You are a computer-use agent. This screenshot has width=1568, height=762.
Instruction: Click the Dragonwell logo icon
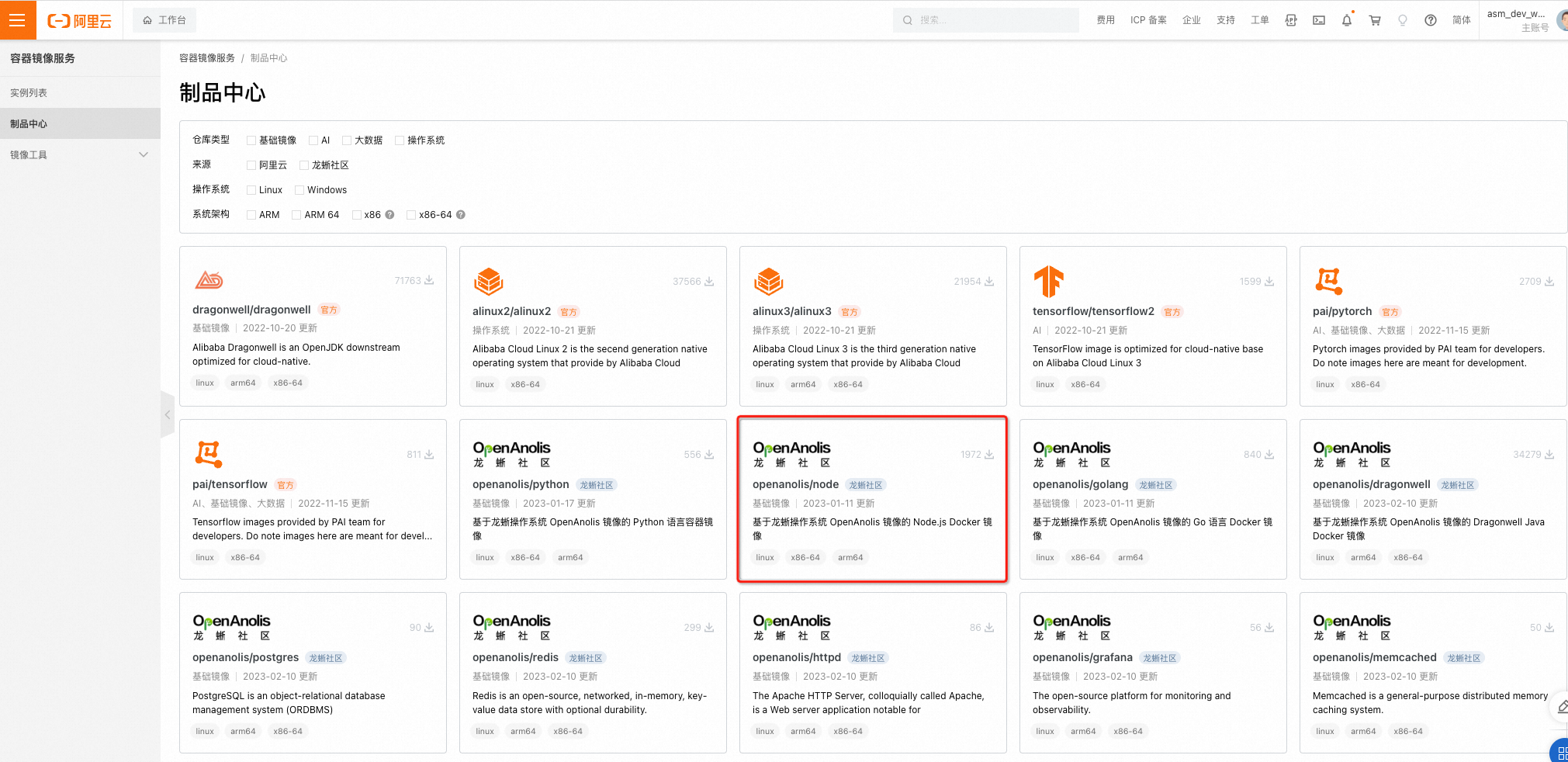coord(209,279)
